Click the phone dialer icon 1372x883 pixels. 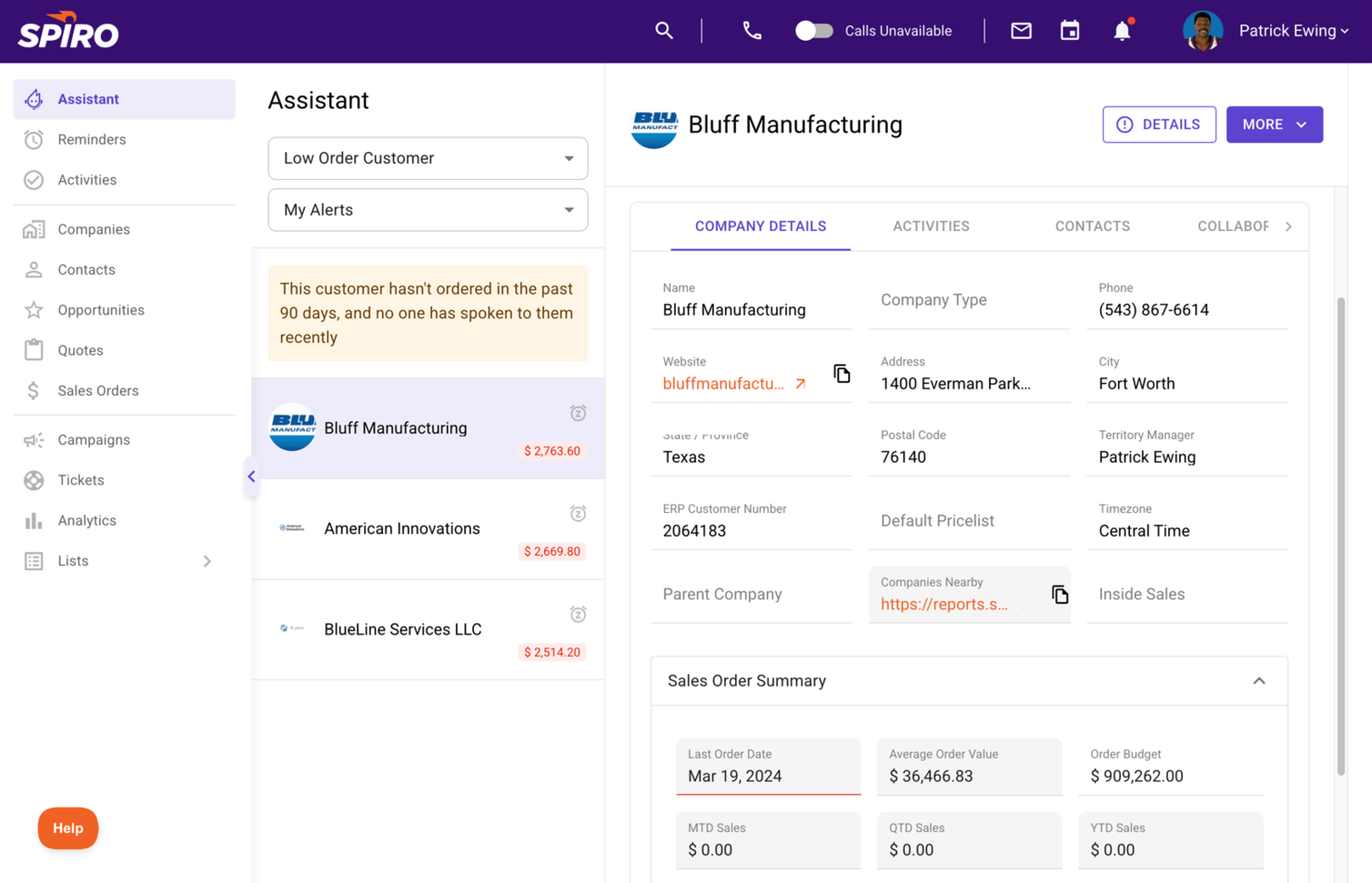pos(752,31)
